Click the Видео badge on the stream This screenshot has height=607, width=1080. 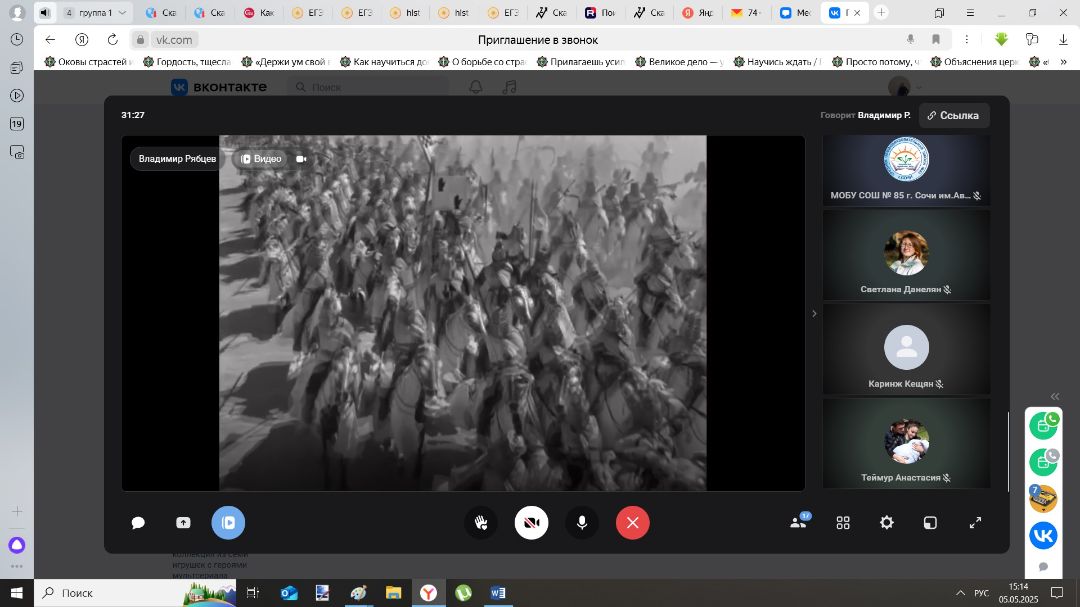point(261,158)
